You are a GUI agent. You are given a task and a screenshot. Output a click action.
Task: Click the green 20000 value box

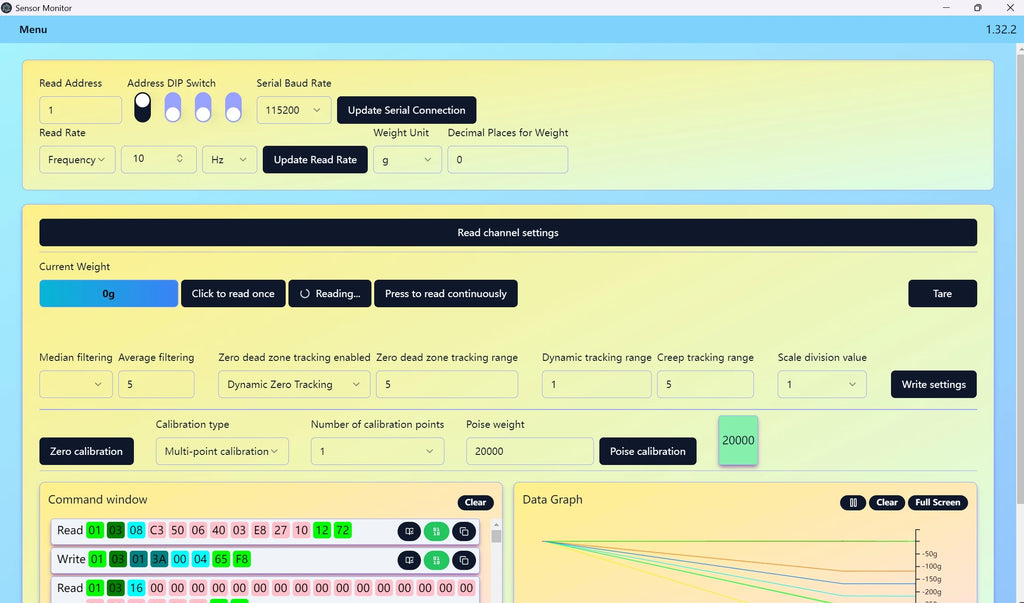click(x=738, y=440)
